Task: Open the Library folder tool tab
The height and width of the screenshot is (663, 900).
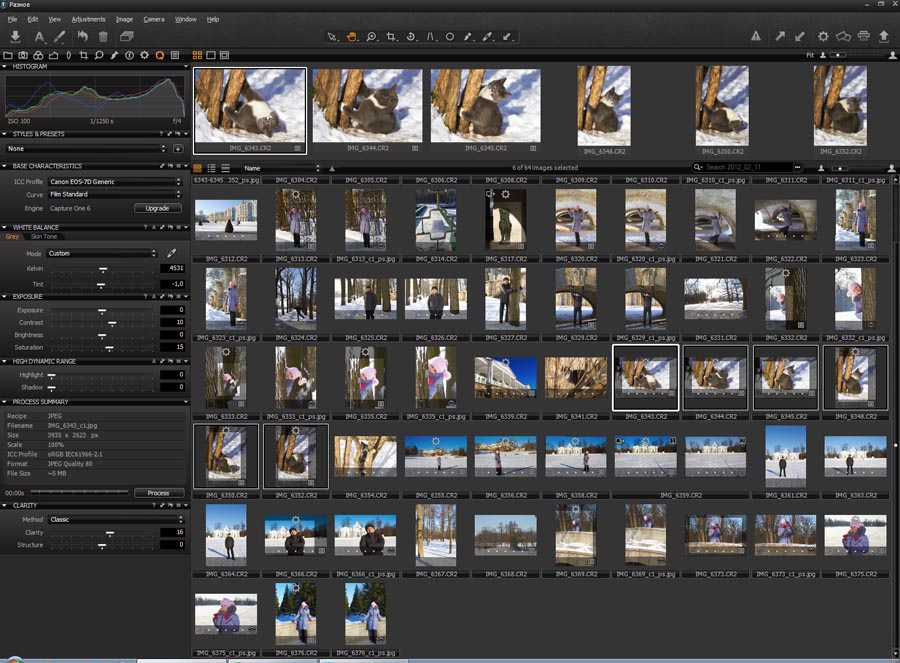Action: 8,55
